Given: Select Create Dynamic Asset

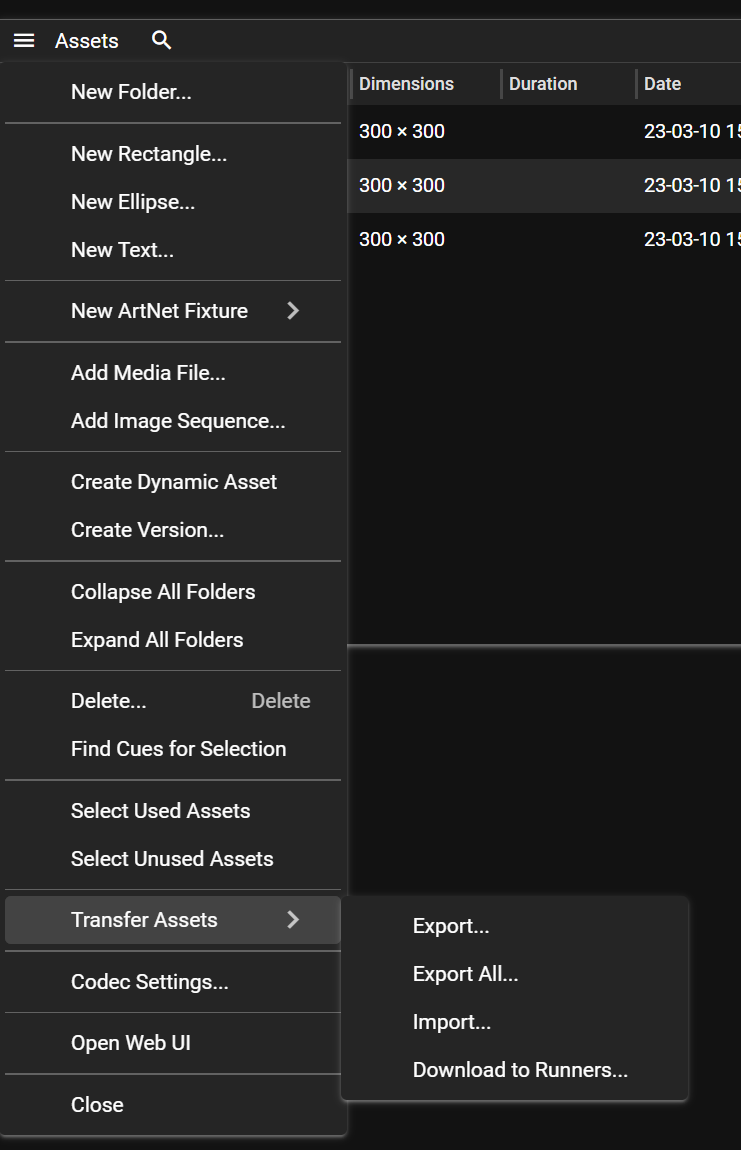Looking at the screenshot, I should [173, 482].
